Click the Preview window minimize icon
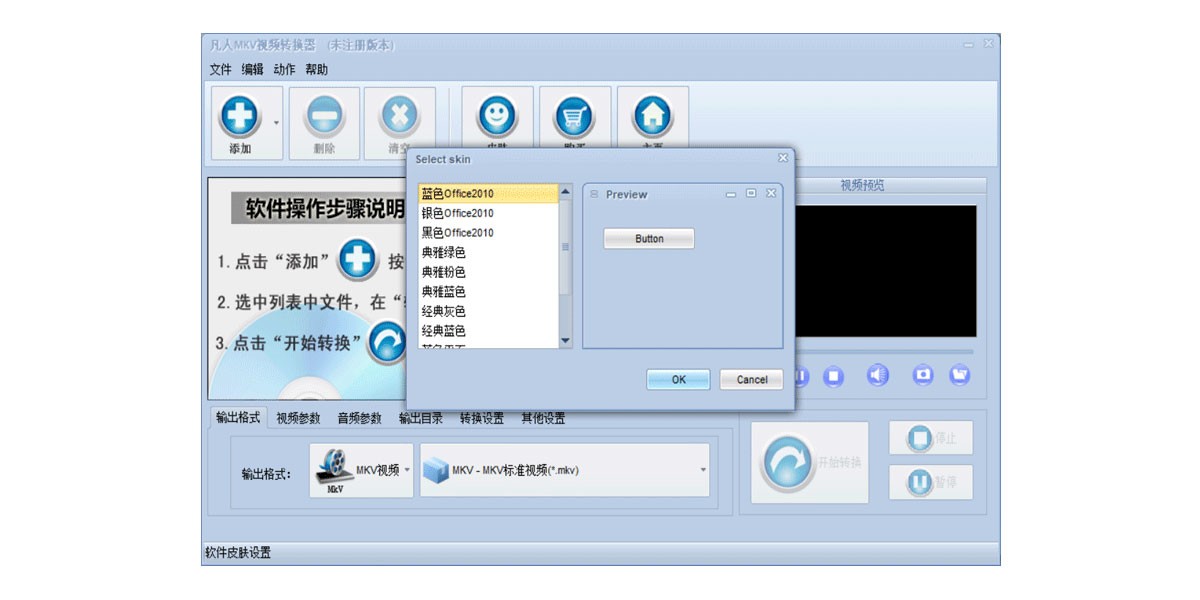Viewport: 1200px width, 600px height. pos(731,194)
